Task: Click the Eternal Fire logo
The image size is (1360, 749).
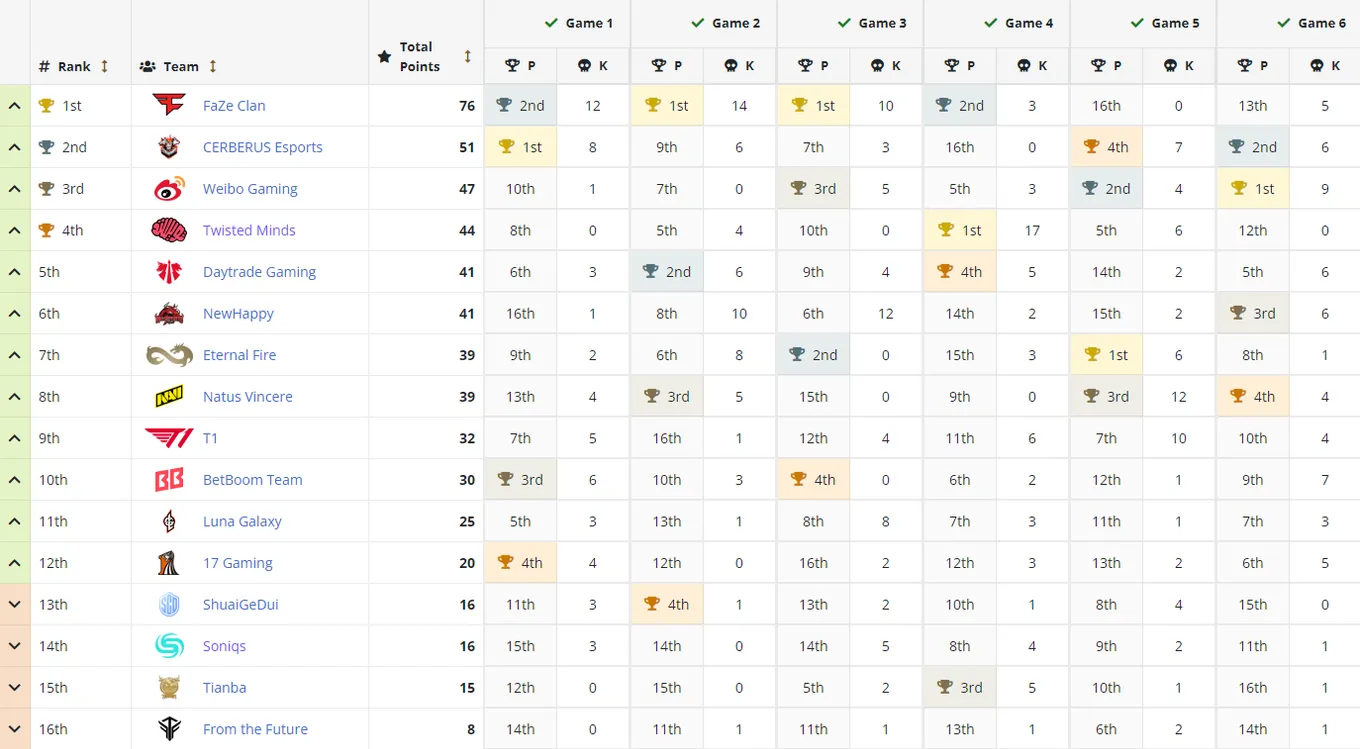Action: (x=169, y=355)
